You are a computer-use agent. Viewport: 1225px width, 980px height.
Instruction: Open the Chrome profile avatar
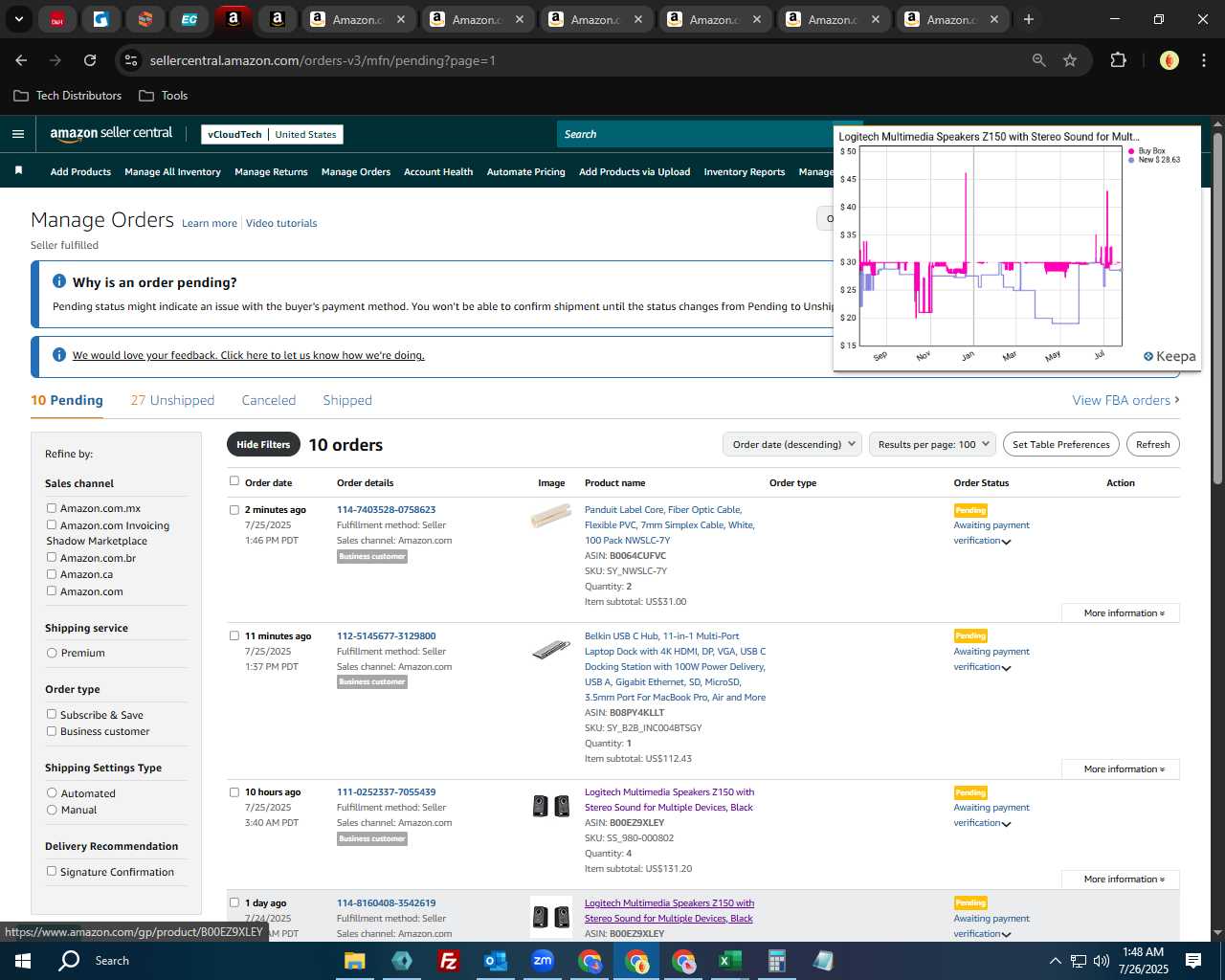click(1169, 60)
